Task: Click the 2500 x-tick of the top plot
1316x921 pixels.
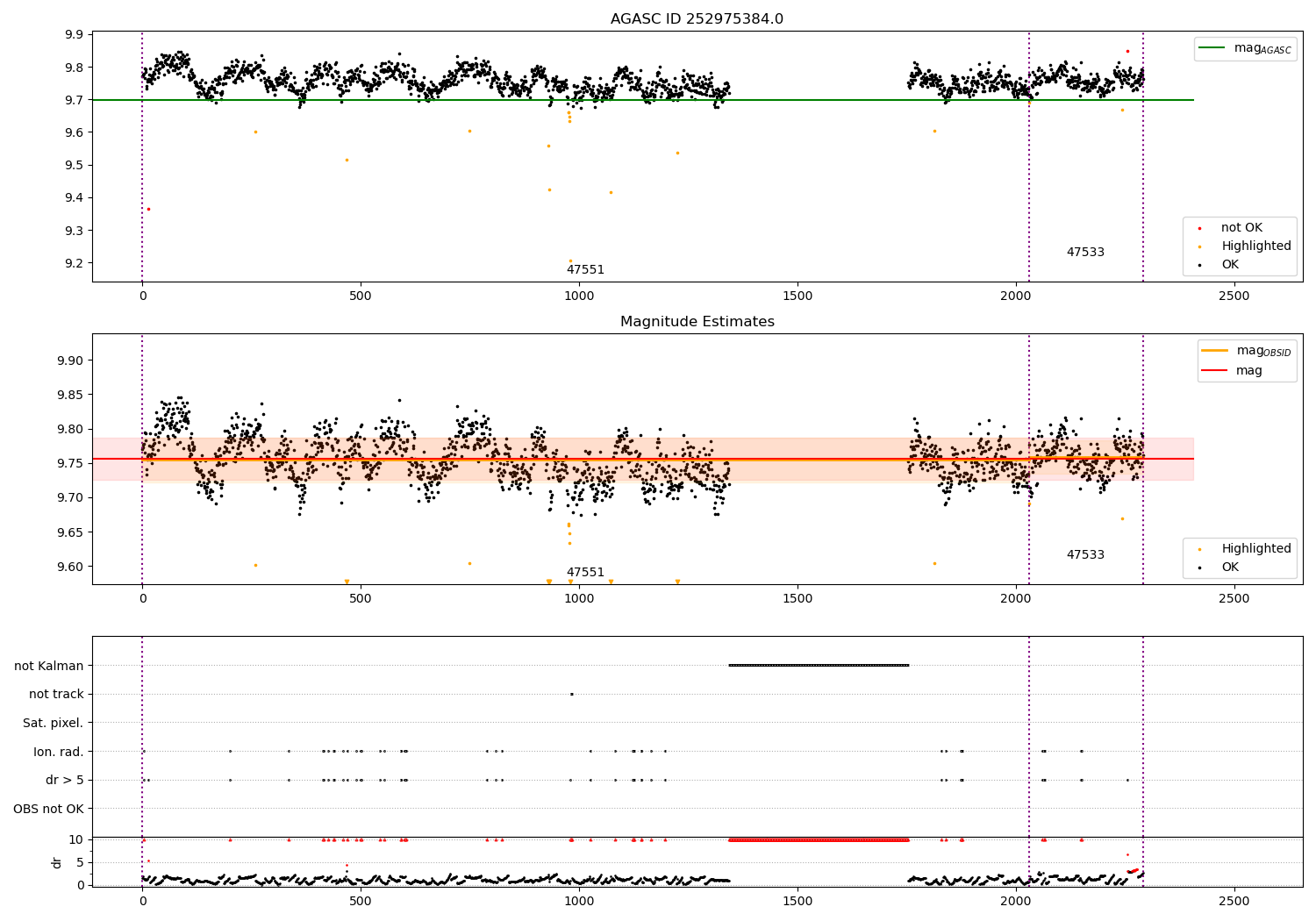Action: pyautogui.click(x=1234, y=296)
